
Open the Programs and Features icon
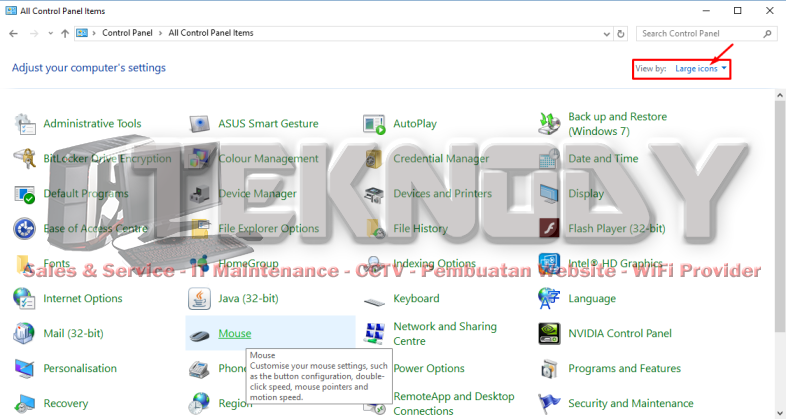click(x=549, y=369)
